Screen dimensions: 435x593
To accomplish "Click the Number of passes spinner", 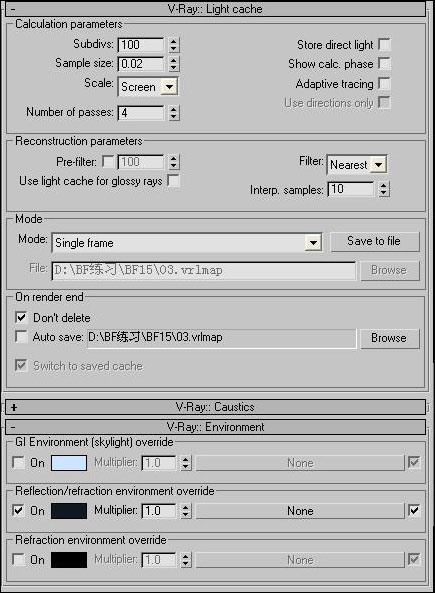I will (x=173, y=112).
